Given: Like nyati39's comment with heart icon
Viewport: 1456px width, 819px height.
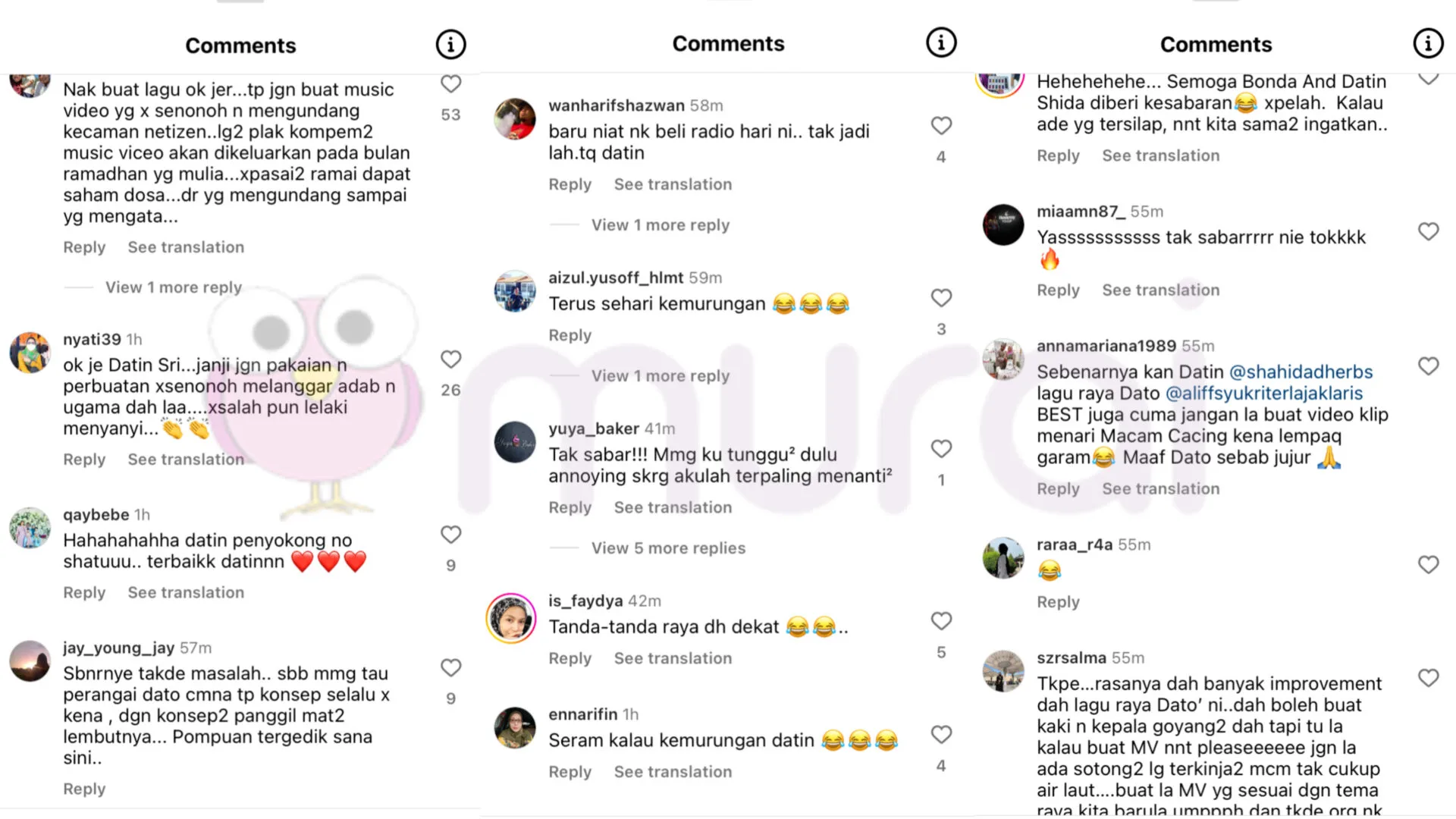Looking at the screenshot, I should click(451, 359).
